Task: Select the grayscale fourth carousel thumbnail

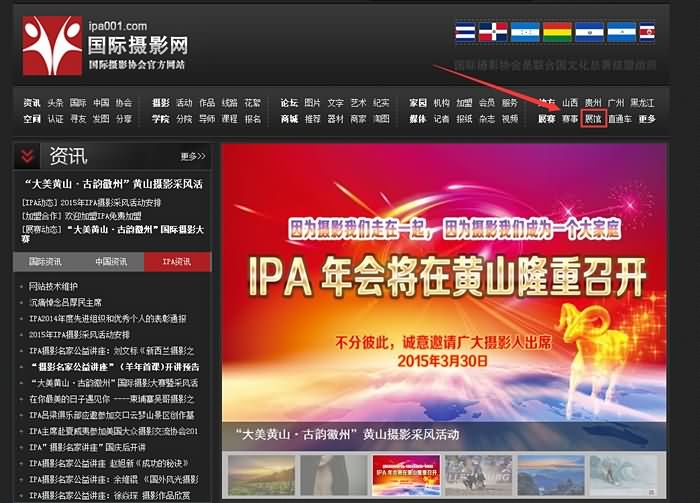Action: click(x=479, y=475)
